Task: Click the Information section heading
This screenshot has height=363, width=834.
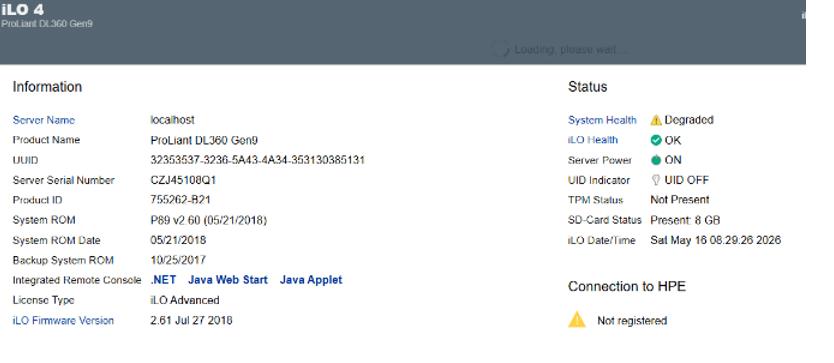Action: pos(47,87)
